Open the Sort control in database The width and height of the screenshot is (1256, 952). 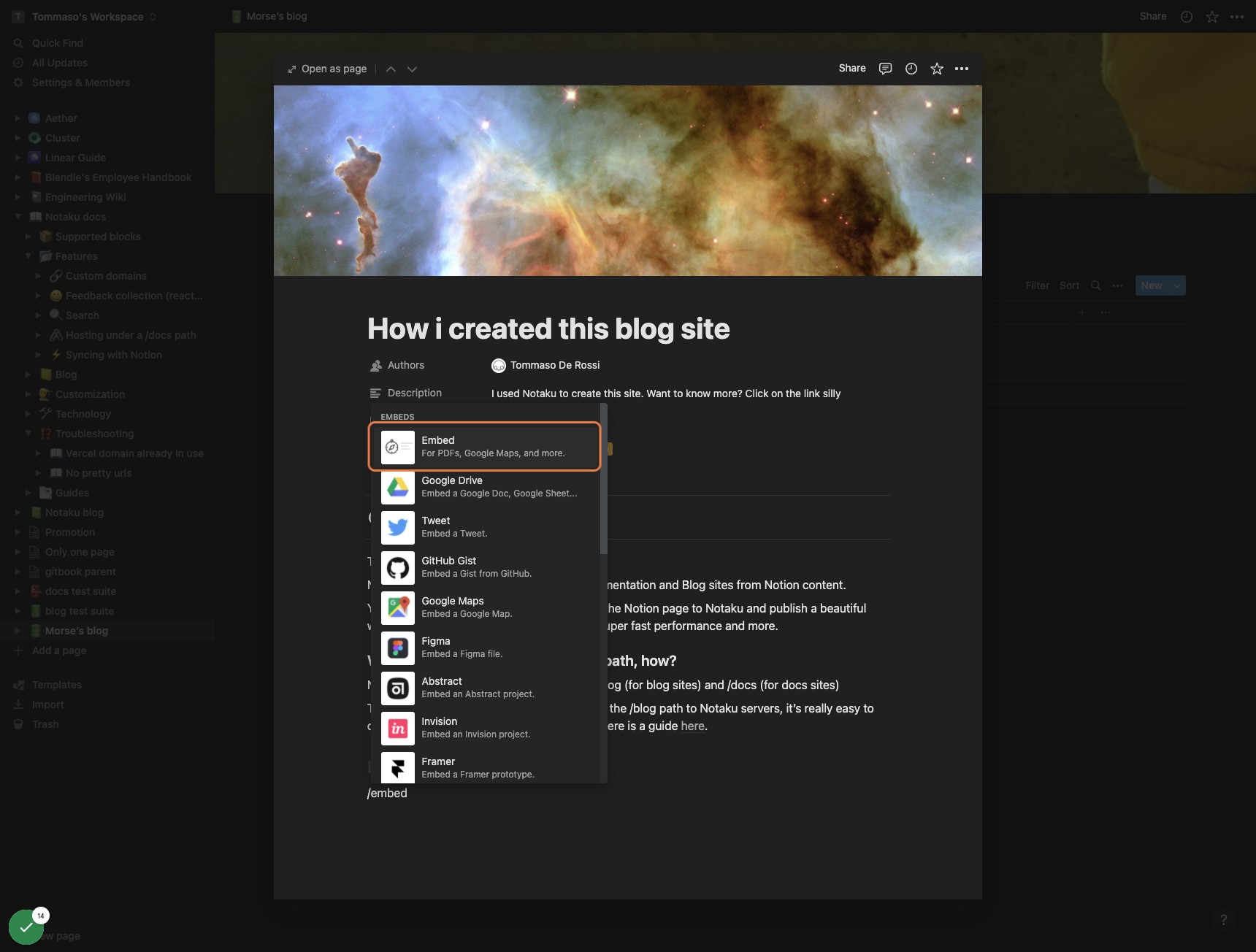[1069, 285]
